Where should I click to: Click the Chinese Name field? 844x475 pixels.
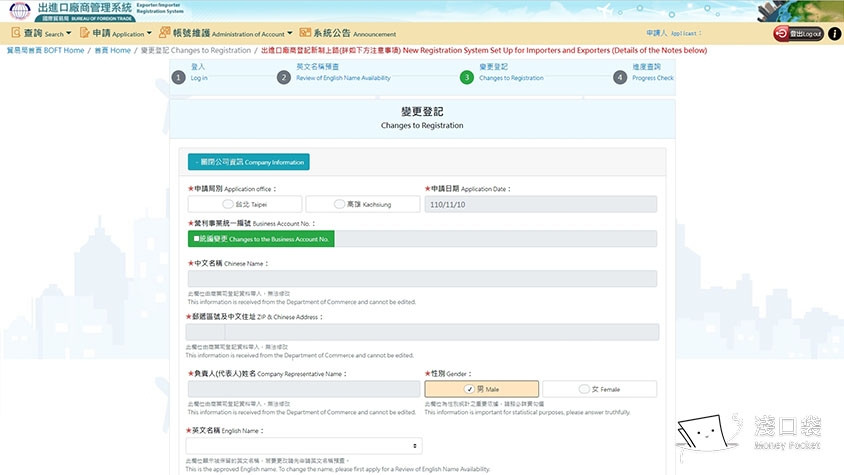point(422,278)
